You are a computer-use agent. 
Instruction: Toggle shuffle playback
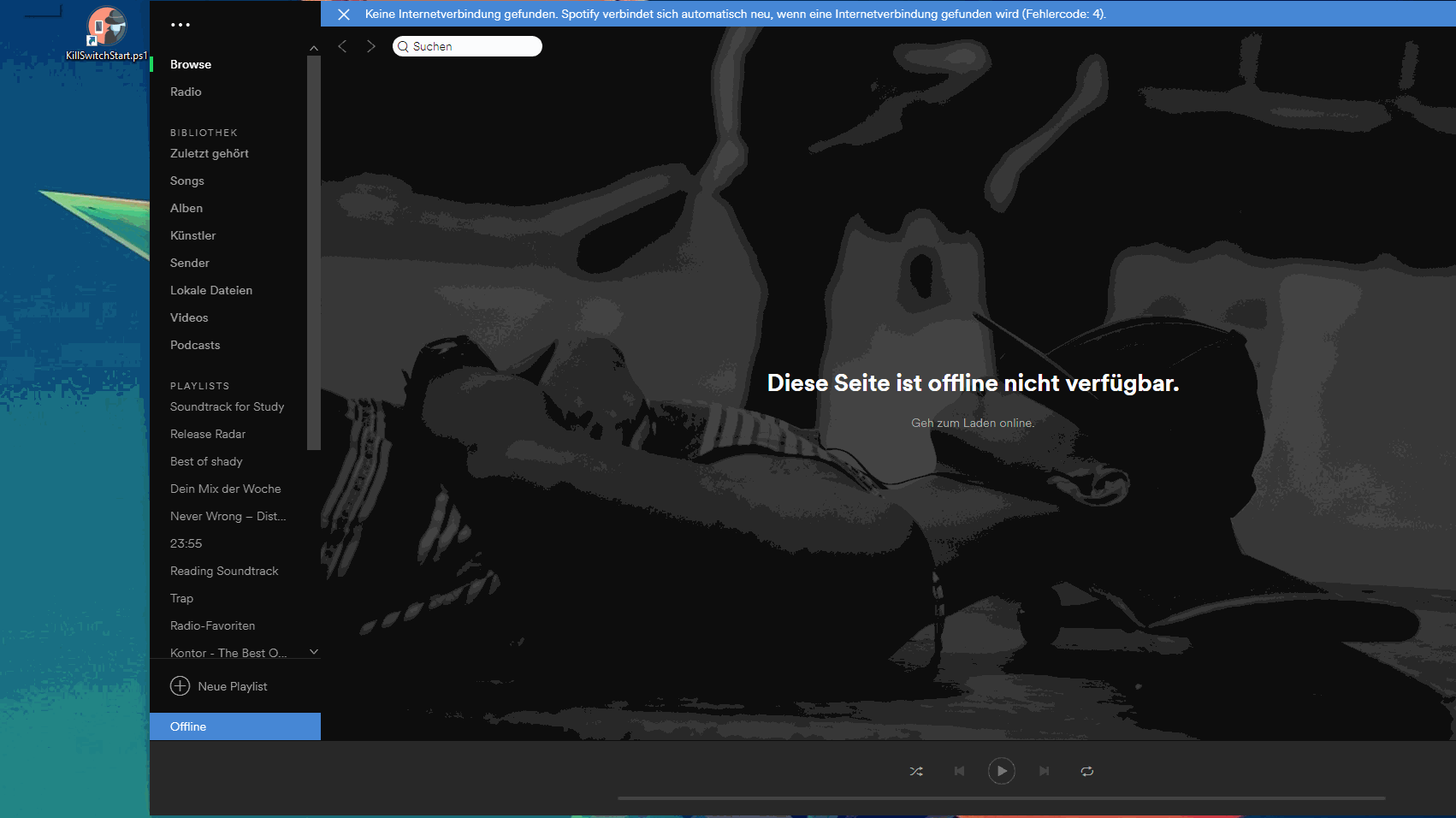click(916, 771)
